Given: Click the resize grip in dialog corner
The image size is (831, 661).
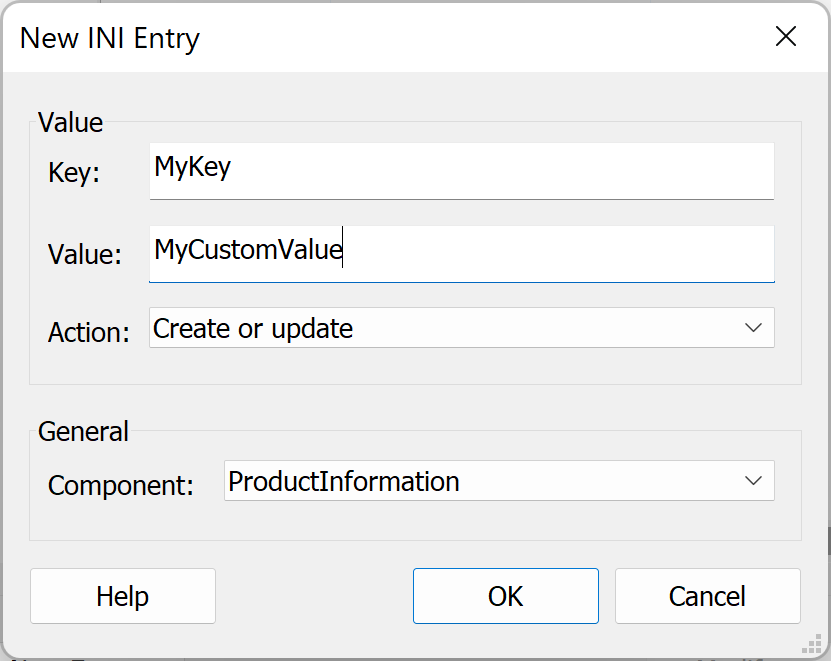Looking at the screenshot, I should [x=812, y=645].
